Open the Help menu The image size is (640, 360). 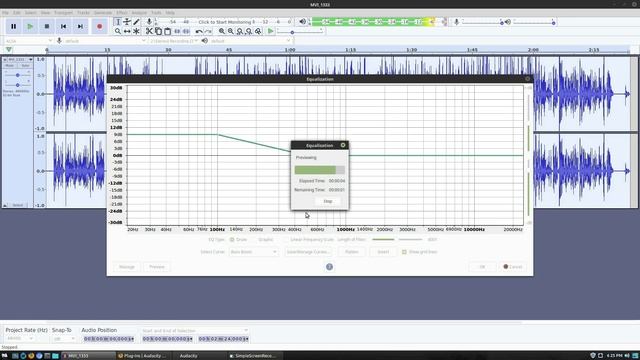click(x=170, y=13)
